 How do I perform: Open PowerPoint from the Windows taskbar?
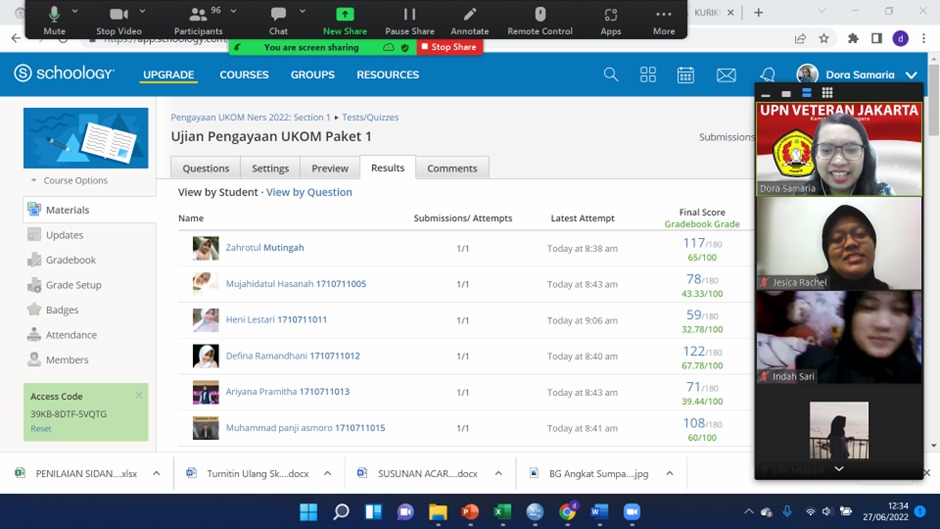click(x=470, y=512)
